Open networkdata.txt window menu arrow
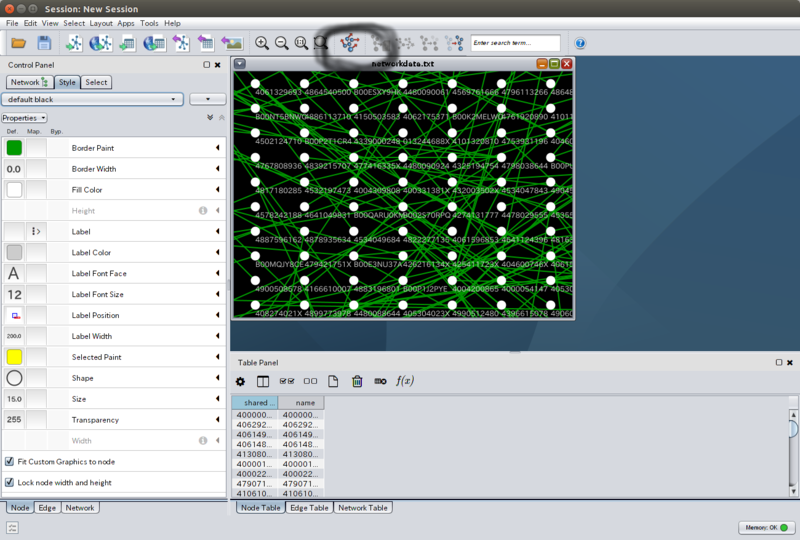800x540 pixels. pyautogui.click(x=240, y=64)
